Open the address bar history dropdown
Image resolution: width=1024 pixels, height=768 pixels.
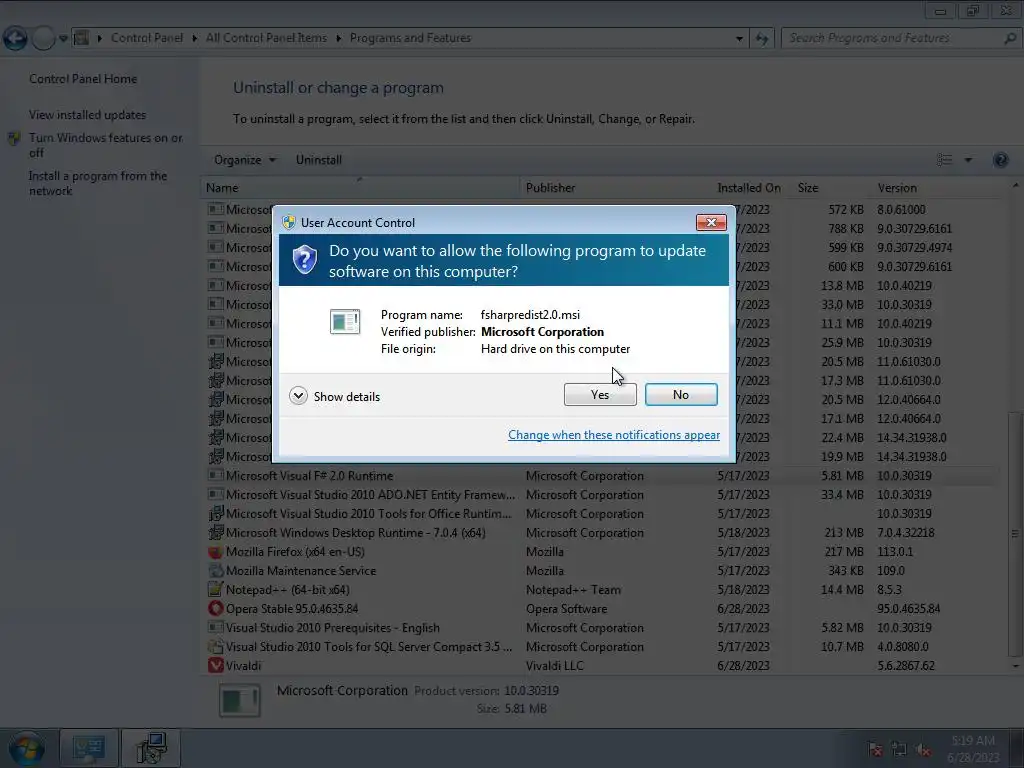coord(739,39)
